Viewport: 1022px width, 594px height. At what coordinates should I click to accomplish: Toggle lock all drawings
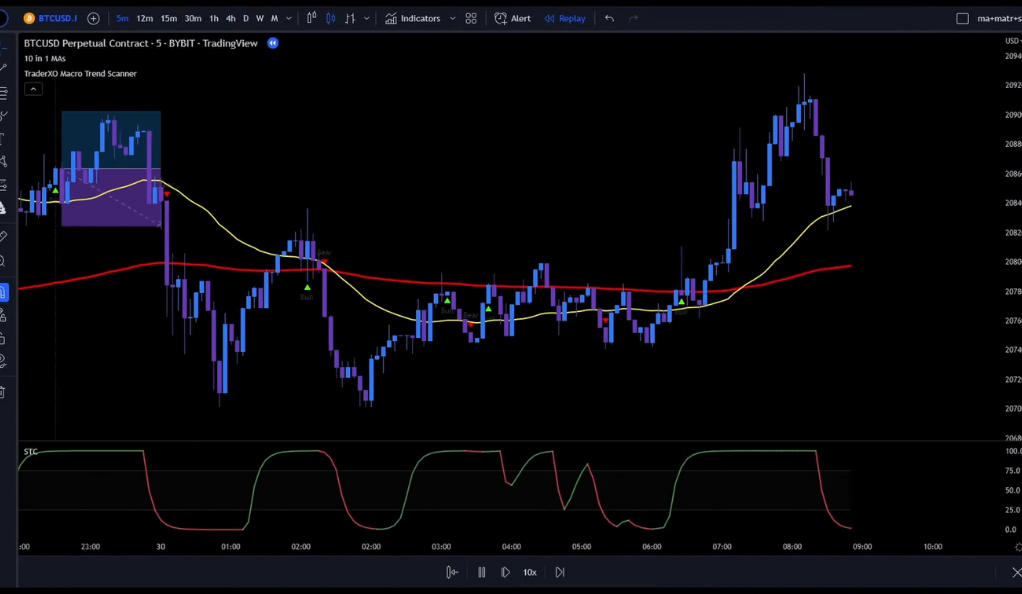(x=4, y=338)
